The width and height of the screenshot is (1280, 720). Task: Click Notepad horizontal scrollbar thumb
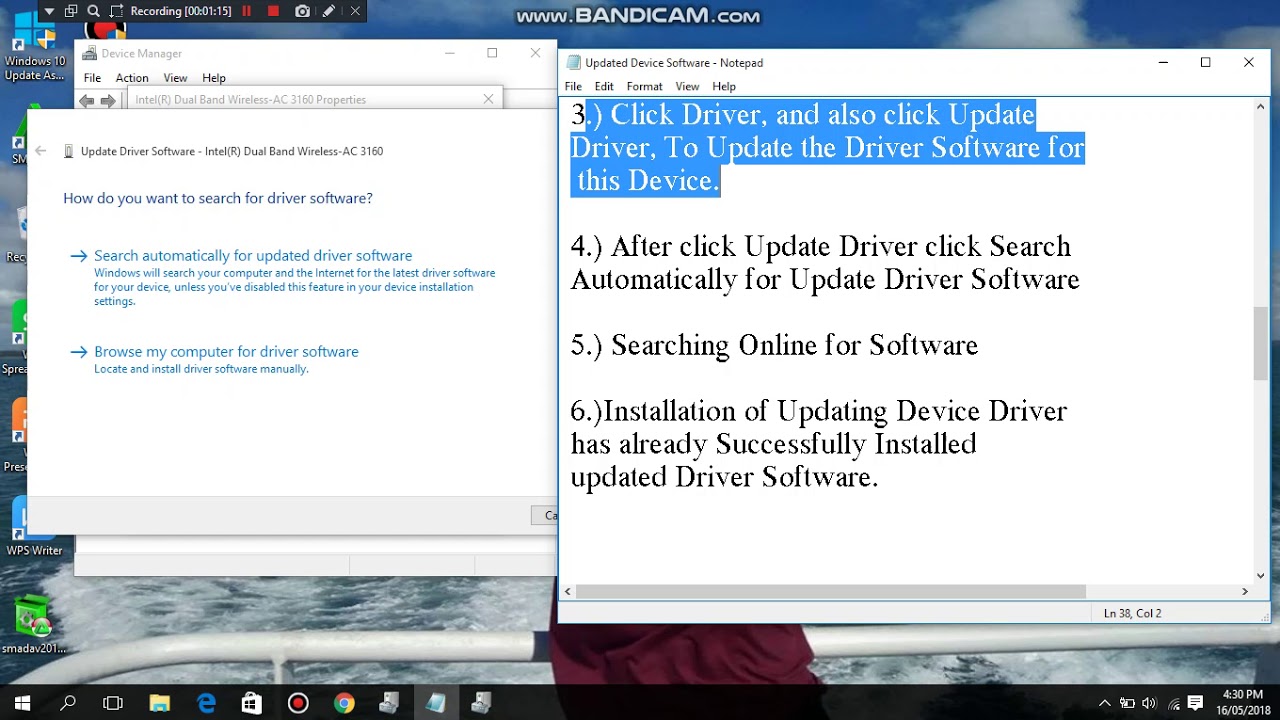pyautogui.click(x=830, y=591)
